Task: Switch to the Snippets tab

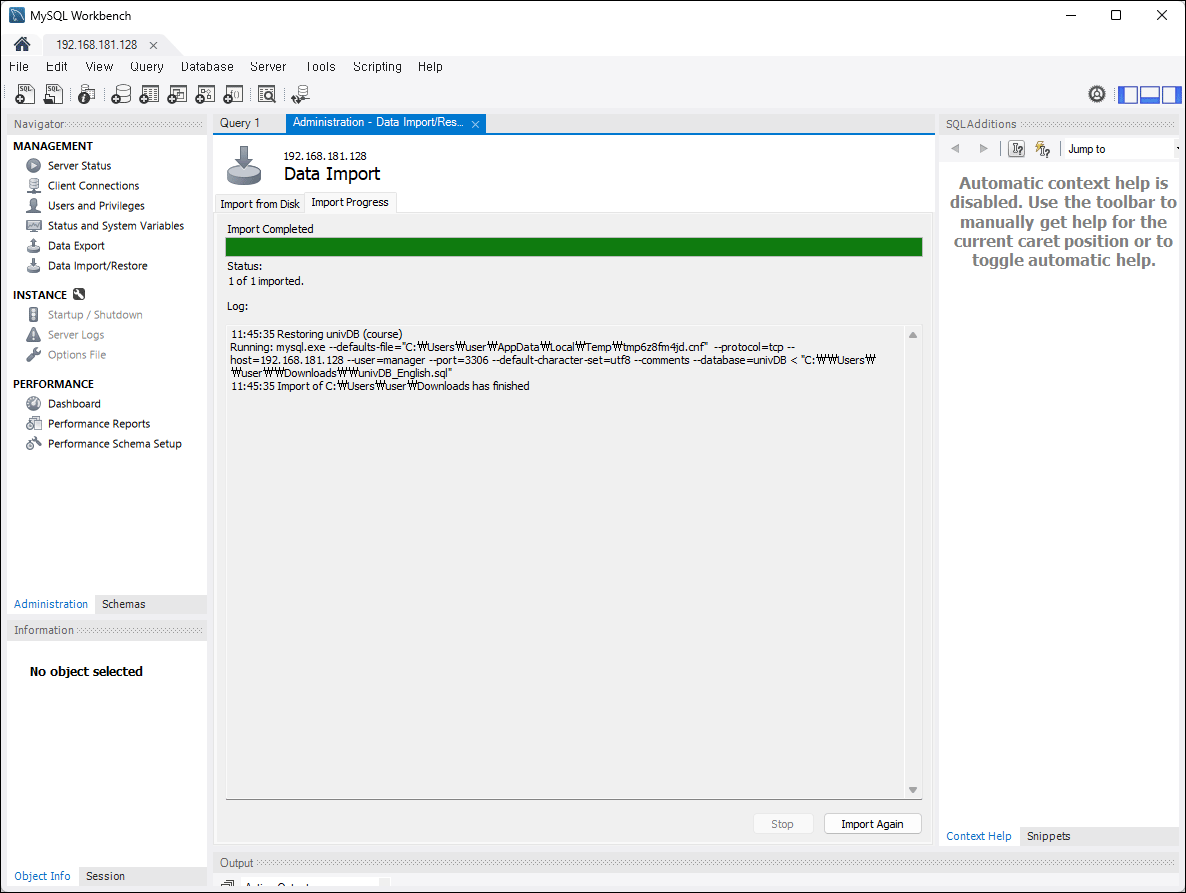Action: tap(1048, 836)
